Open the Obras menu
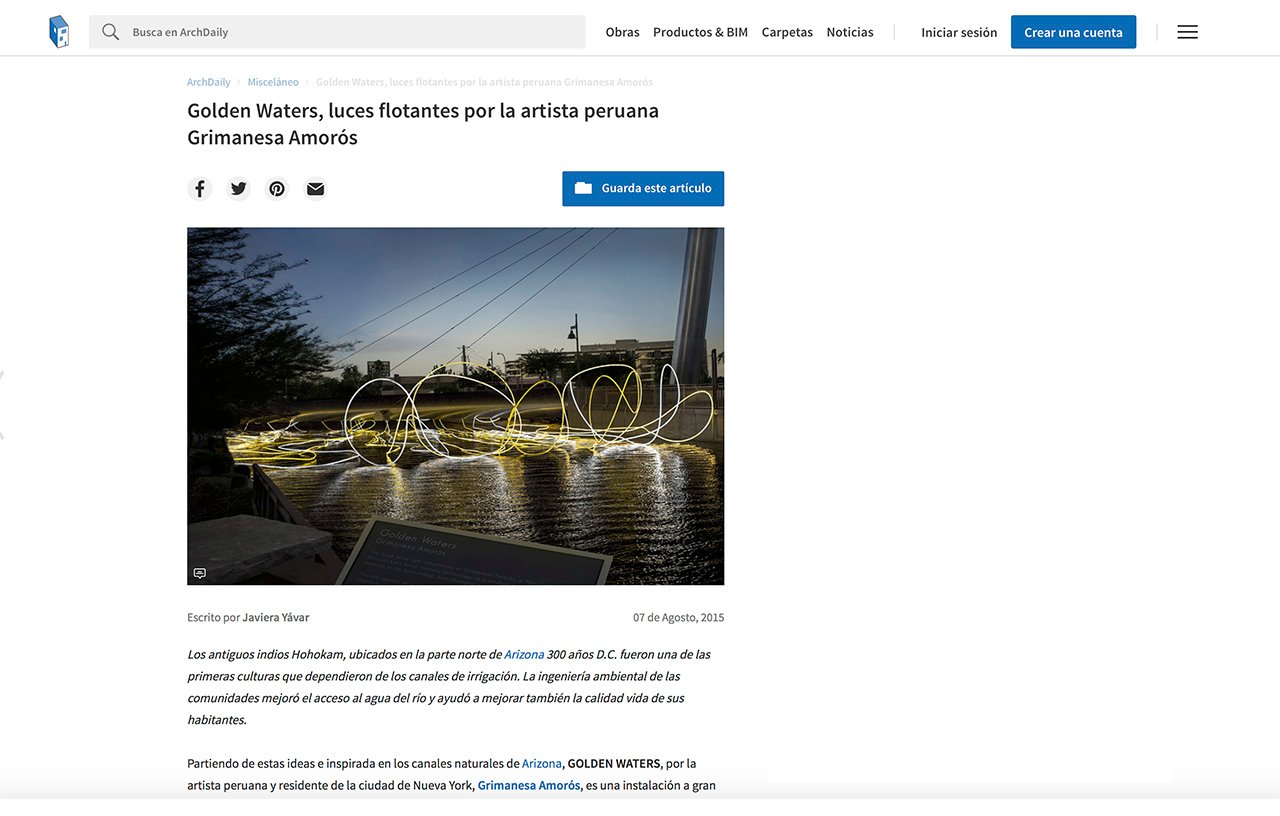 click(x=622, y=32)
